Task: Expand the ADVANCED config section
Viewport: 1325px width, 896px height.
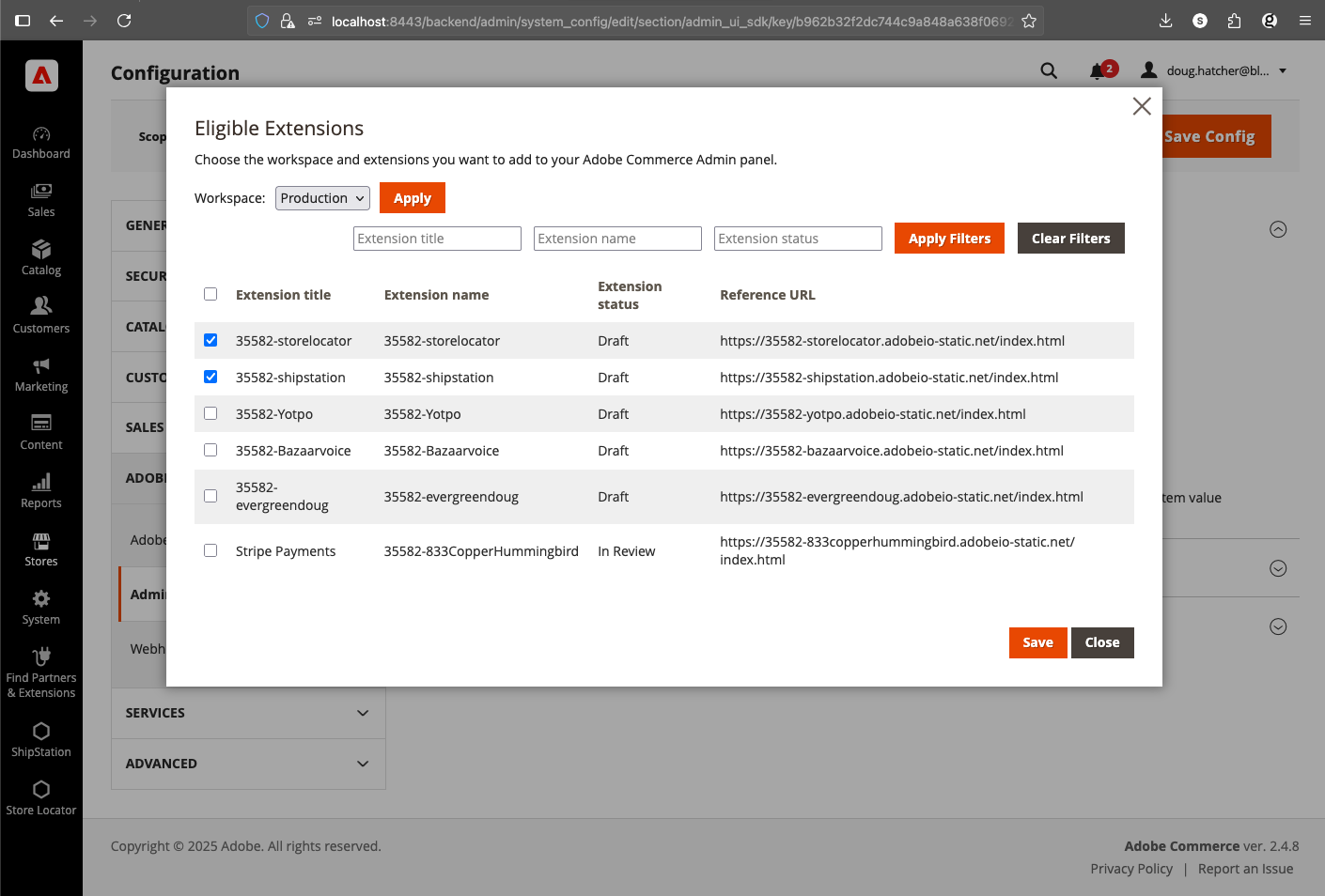Action: click(x=248, y=764)
